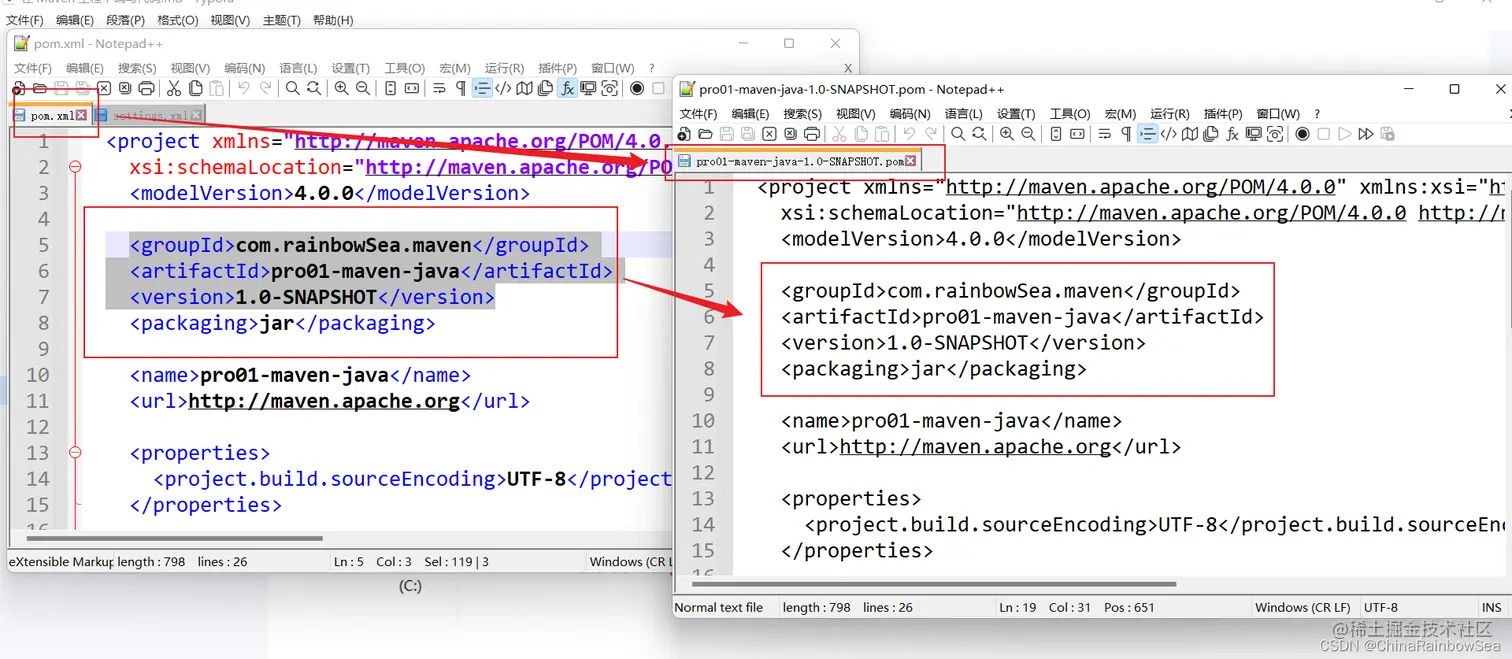Click Zoom Out icon in pom.xml window toolbar
The width and height of the screenshot is (1512, 659).
(363, 89)
